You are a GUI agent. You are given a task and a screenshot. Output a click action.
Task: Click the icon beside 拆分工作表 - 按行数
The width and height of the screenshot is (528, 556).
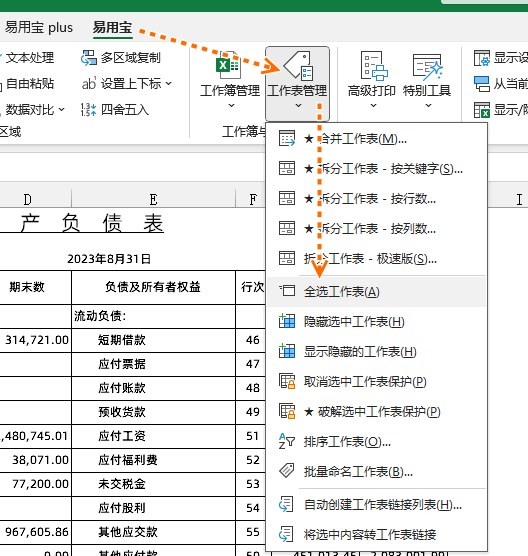287,199
